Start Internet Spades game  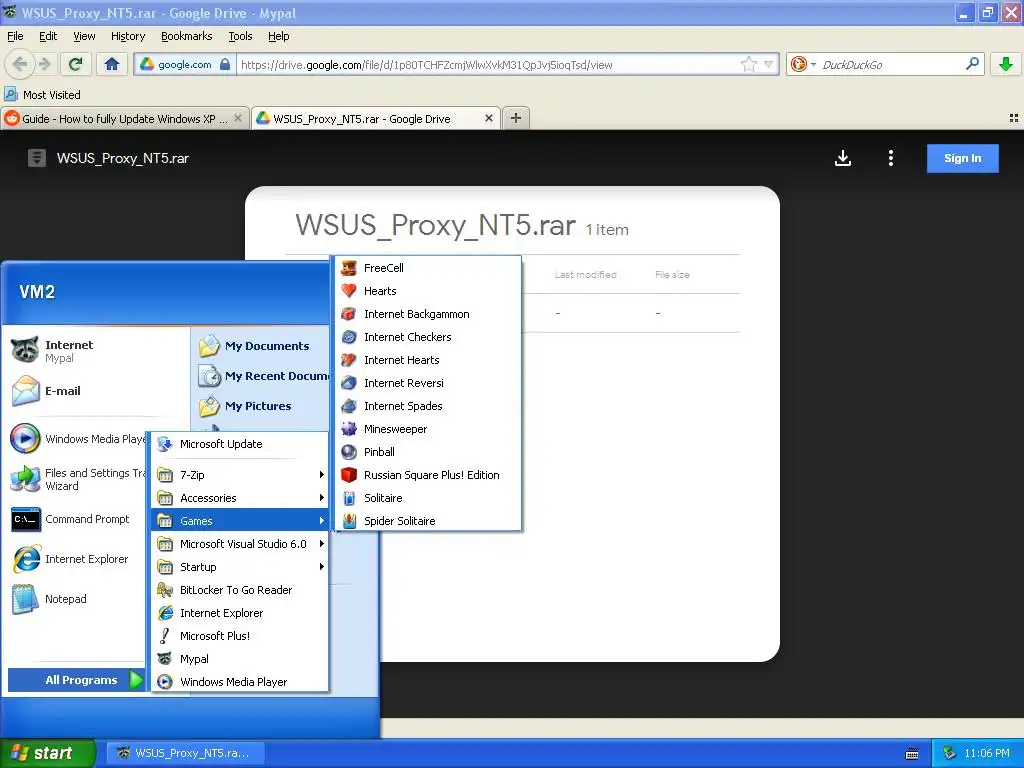click(x=428, y=406)
